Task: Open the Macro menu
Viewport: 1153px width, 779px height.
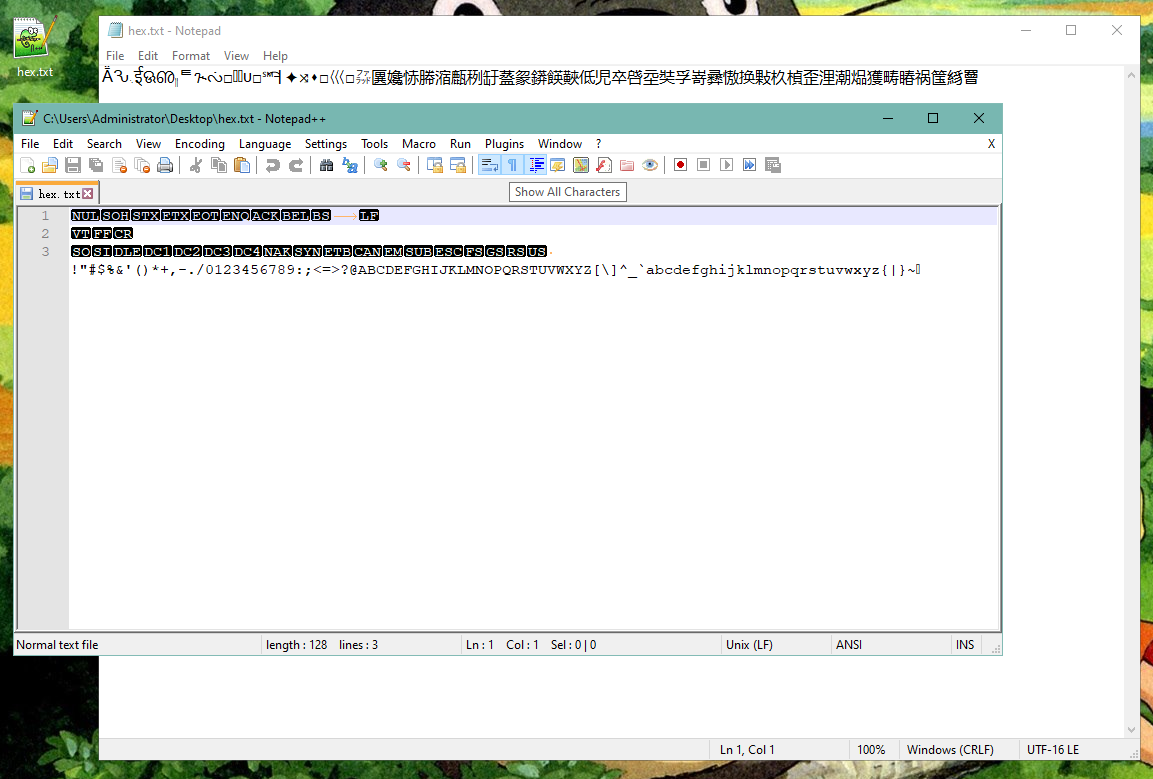Action: [x=418, y=143]
